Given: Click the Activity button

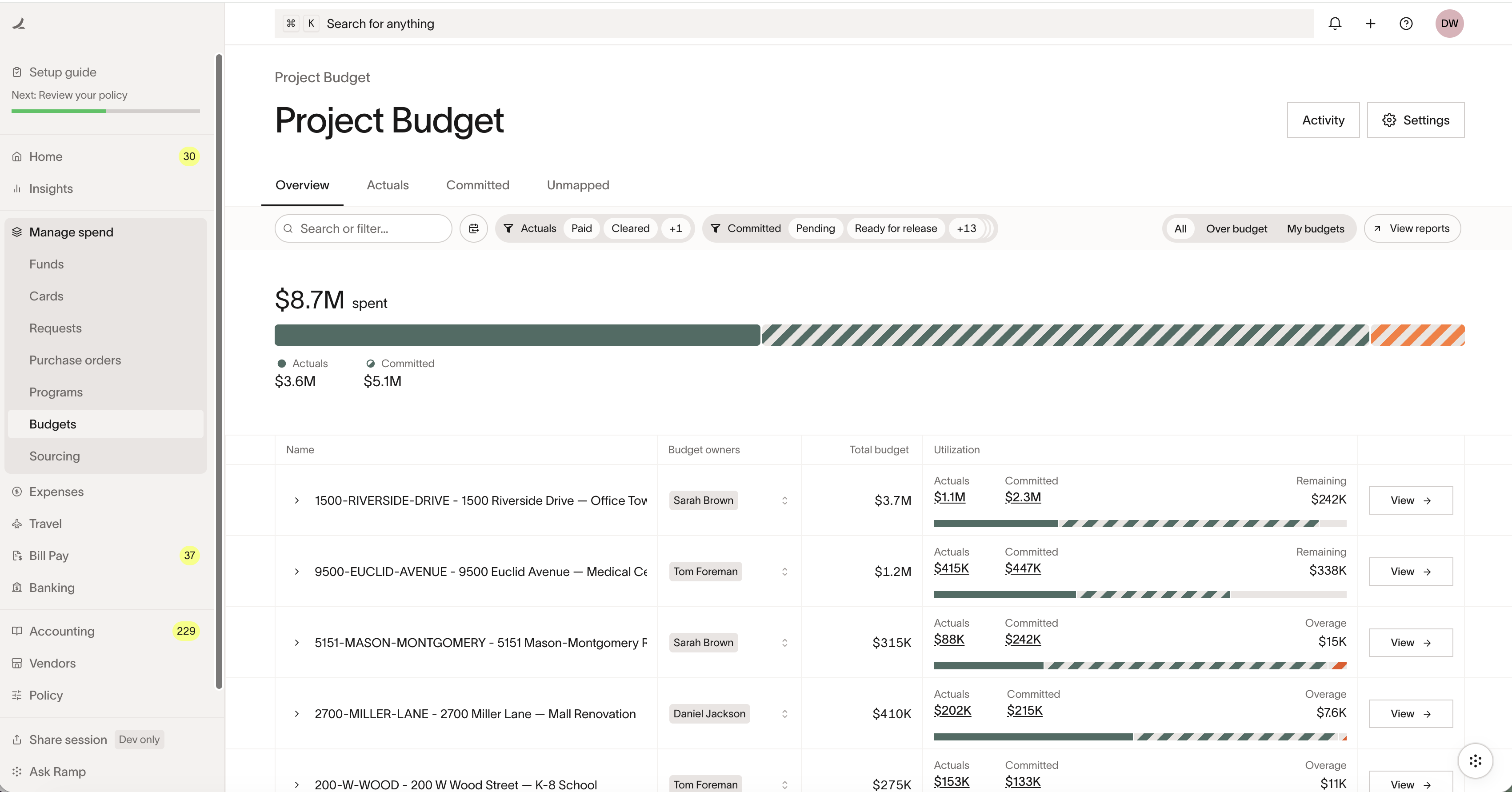Looking at the screenshot, I should tap(1323, 120).
